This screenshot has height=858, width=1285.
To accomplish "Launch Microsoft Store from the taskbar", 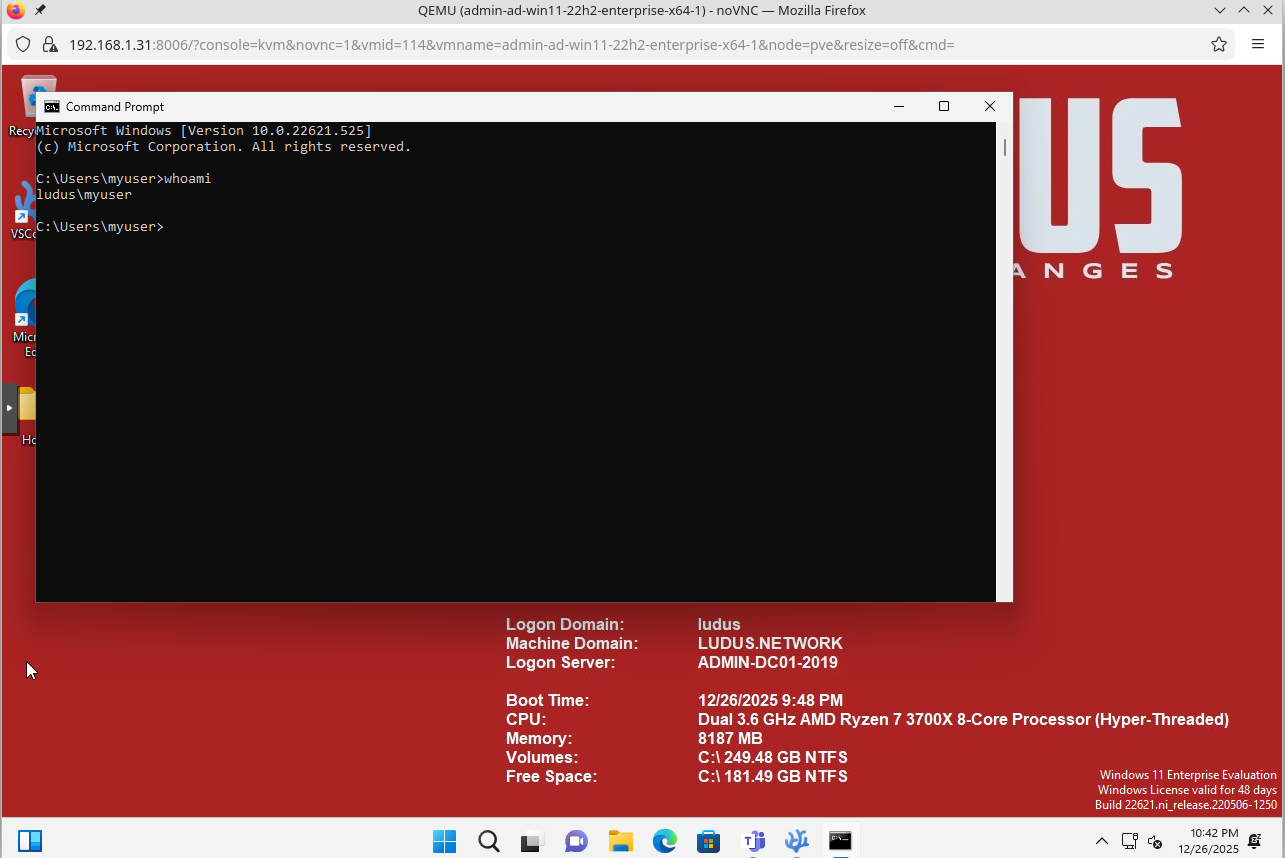I will tap(708, 841).
